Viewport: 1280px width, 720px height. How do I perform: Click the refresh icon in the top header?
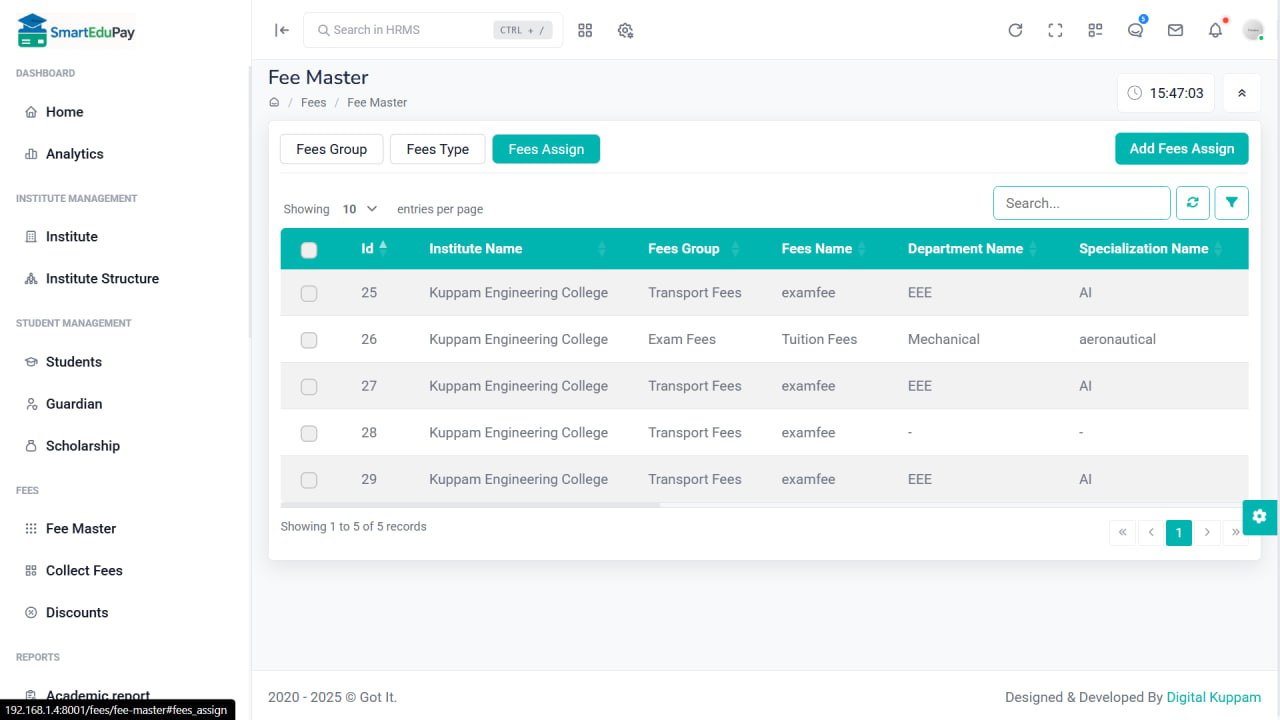coord(1015,30)
